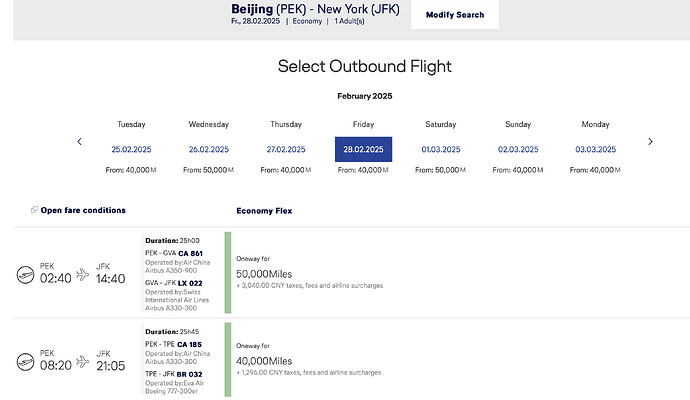The image size is (690, 400).
Task: Choose the 40,000 Miles Economy Flex fare
Action: [266, 360]
